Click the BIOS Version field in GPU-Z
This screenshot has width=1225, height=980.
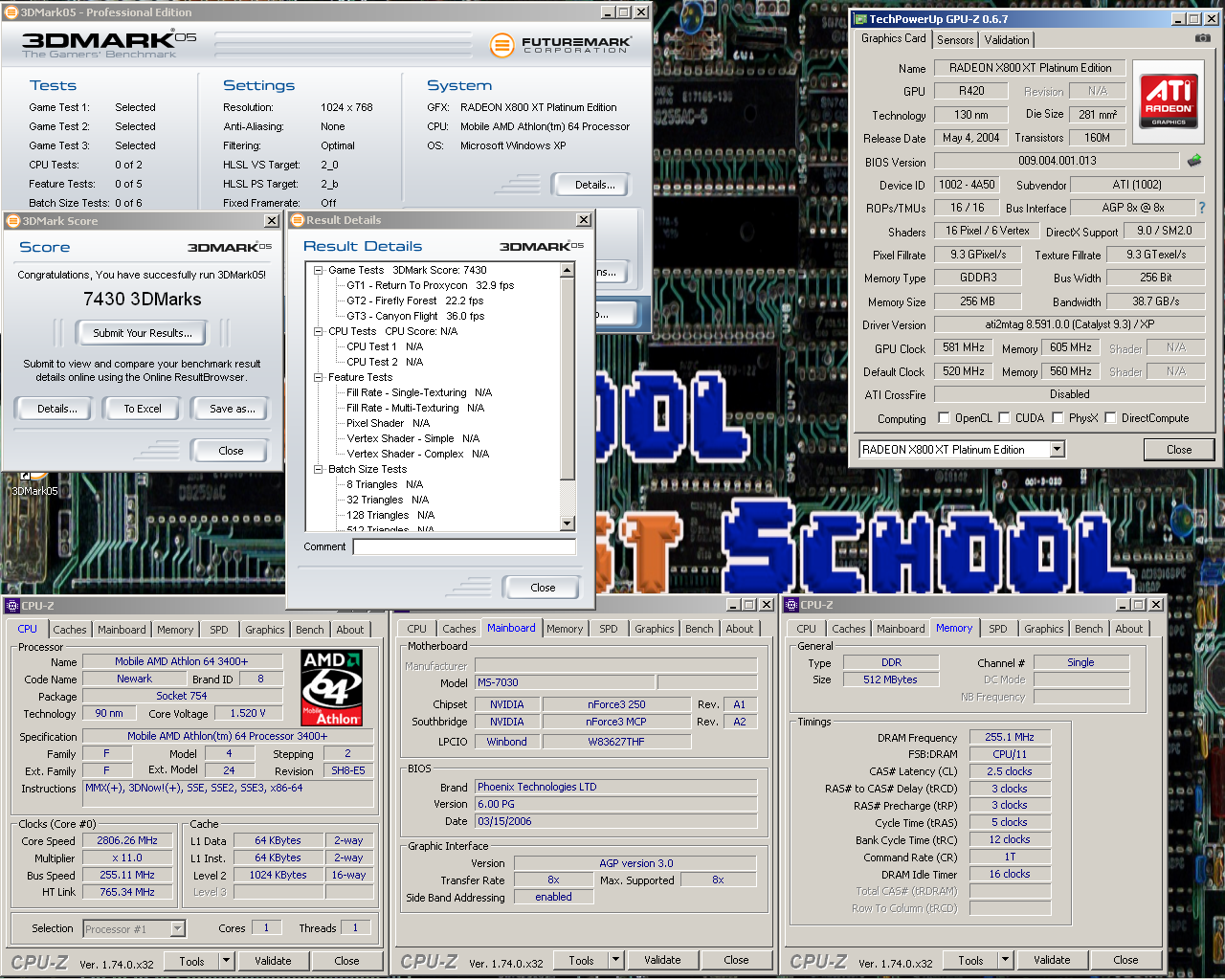point(1057,161)
